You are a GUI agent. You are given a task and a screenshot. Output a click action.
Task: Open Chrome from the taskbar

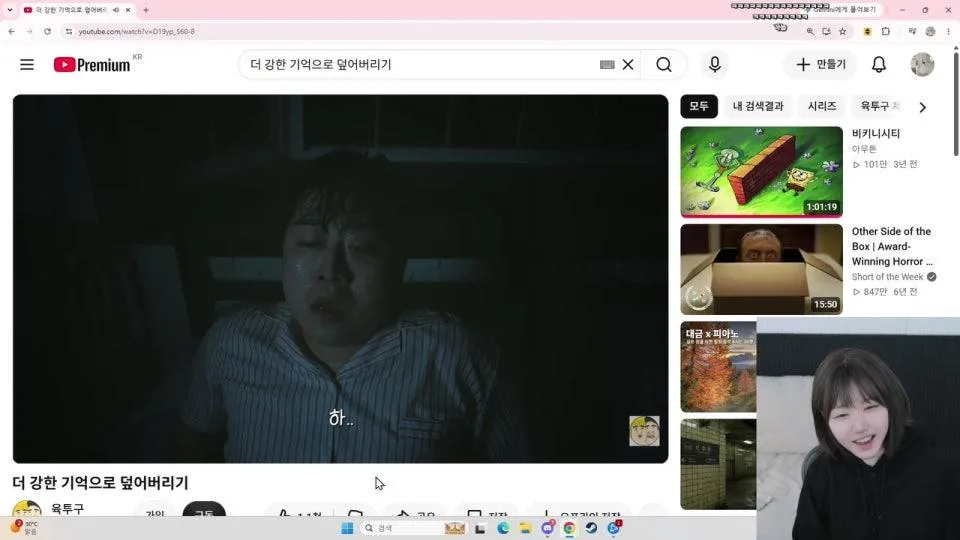[x=569, y=528]
